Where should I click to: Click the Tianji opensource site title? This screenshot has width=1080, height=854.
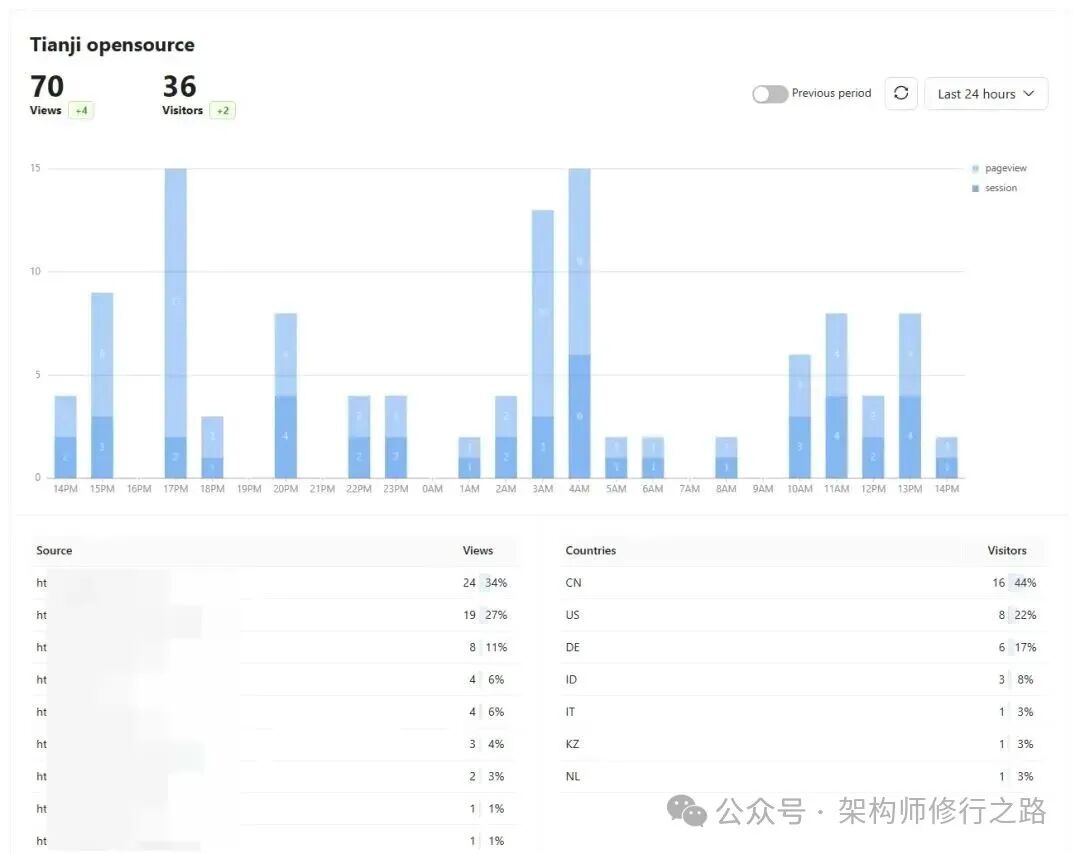pos(112,45)
